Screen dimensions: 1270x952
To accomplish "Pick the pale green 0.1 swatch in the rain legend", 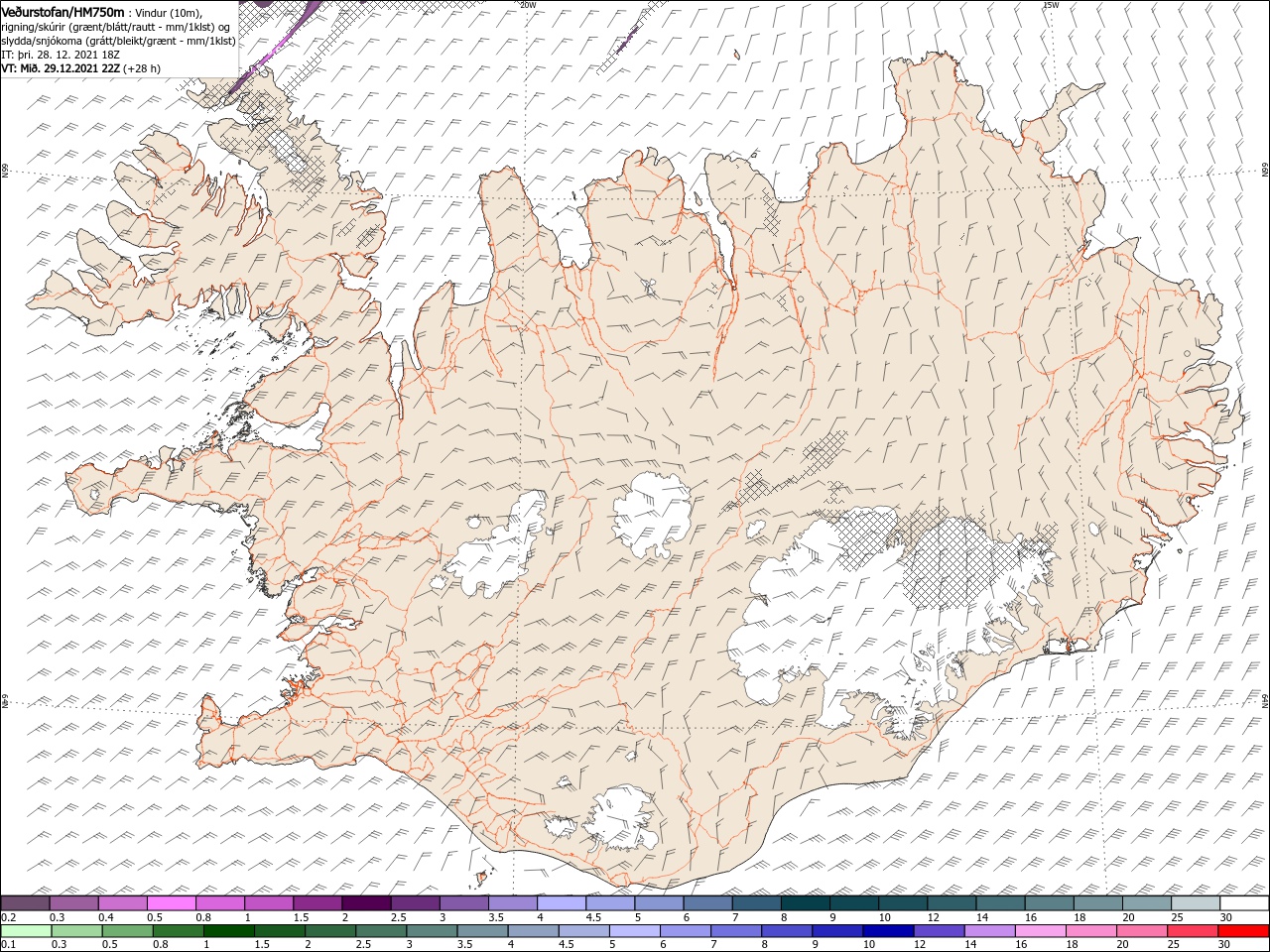I will tap(26, 931).
